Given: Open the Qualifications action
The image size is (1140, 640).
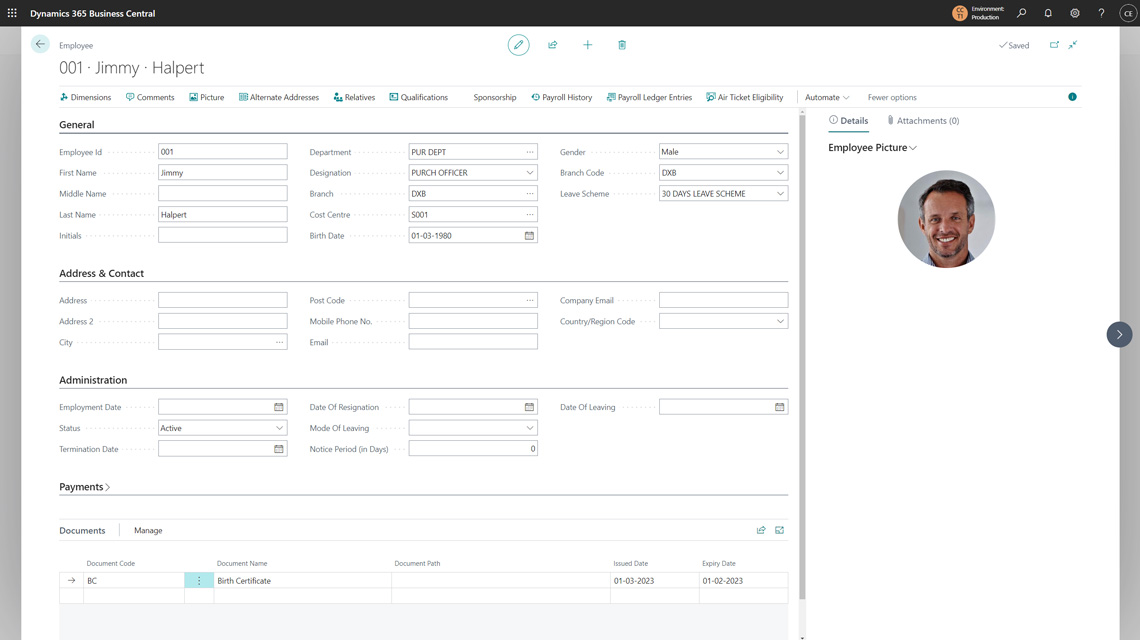Looking at the screenshot, I should (419, 97).
